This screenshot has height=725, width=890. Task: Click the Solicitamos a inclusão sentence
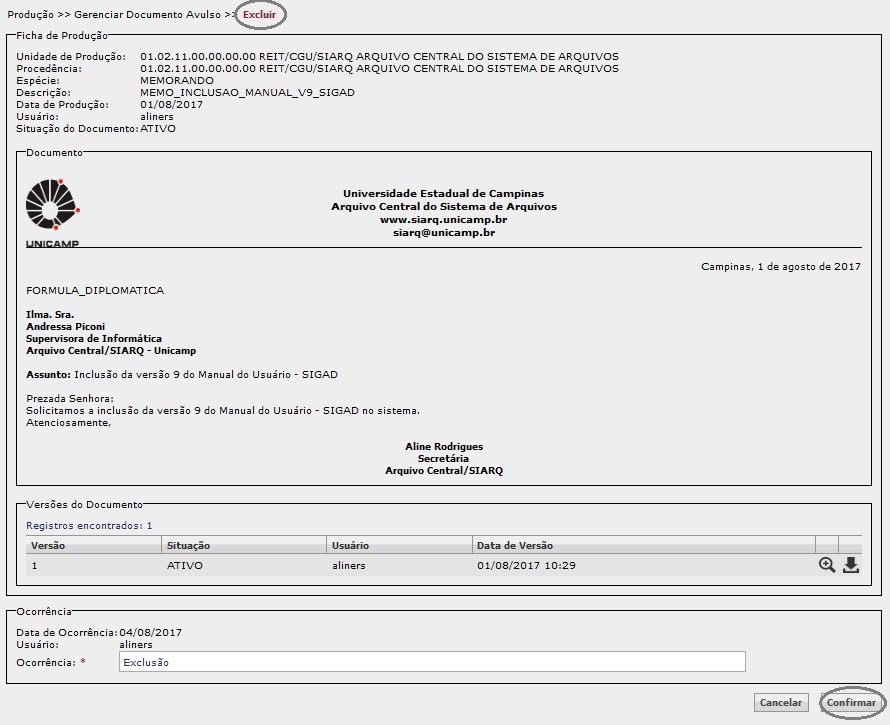(x=223, y=410)
